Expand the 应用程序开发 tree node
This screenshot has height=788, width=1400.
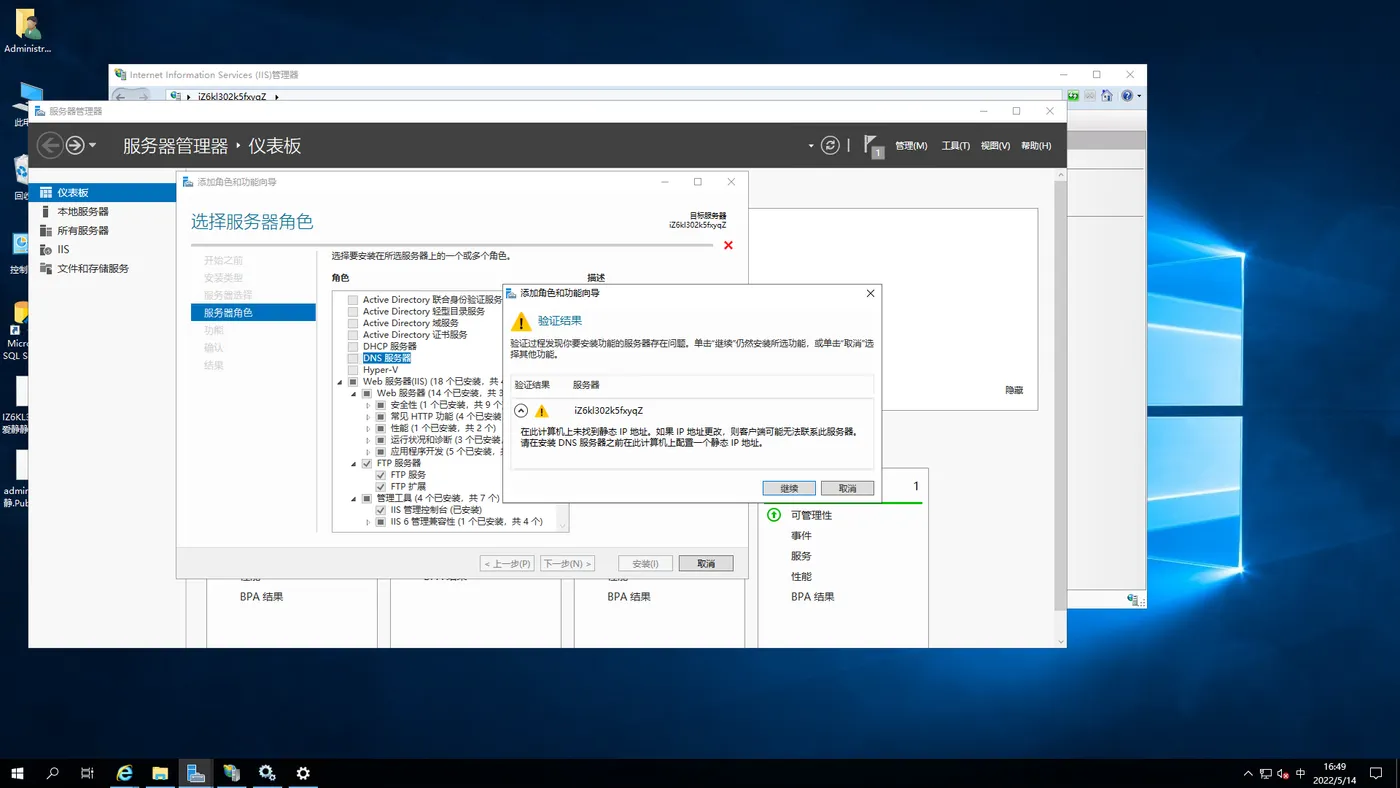368,451
